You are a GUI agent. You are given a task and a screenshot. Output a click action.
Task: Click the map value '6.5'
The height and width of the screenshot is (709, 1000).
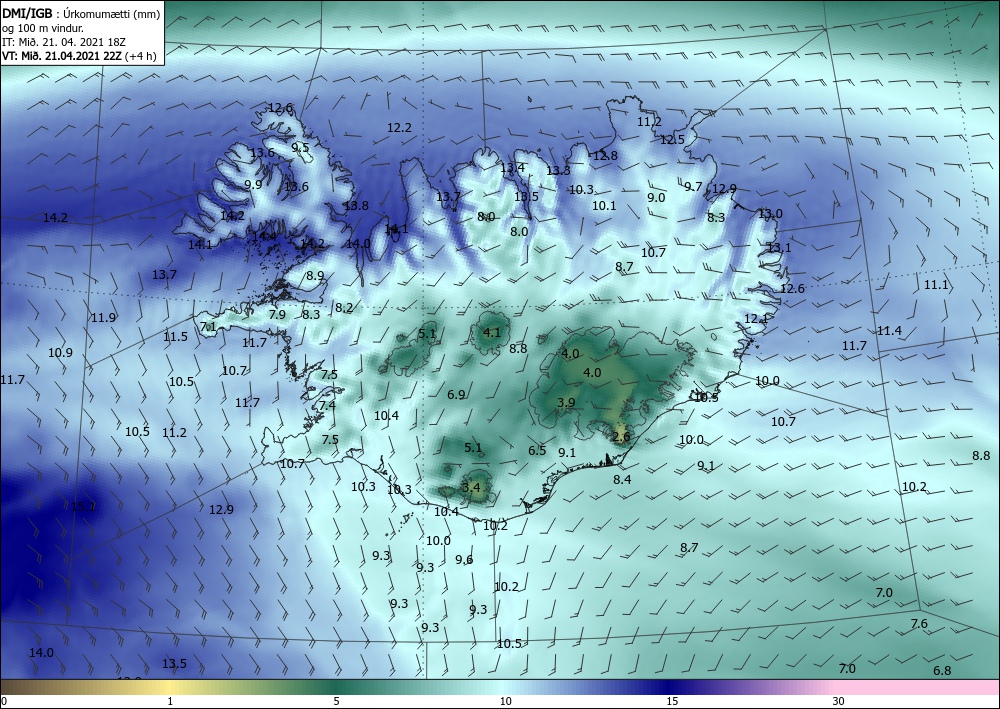point(537,451)
